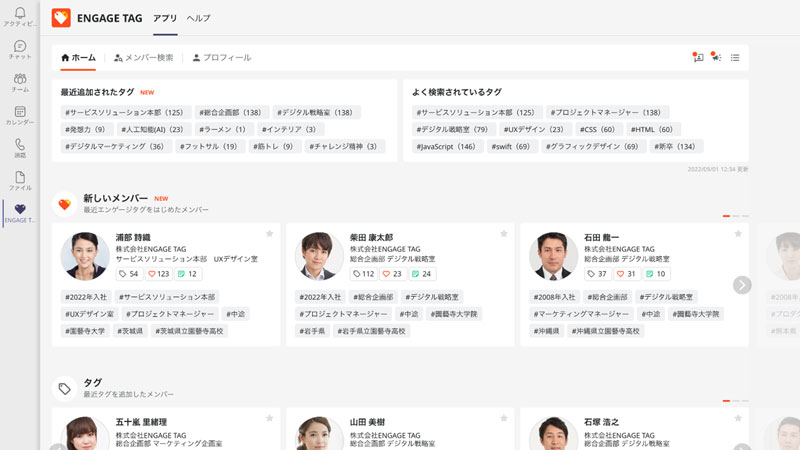Click the #発想力 (9) tag
The height and width of the screenshot is (450, 800).
point(85,130)
